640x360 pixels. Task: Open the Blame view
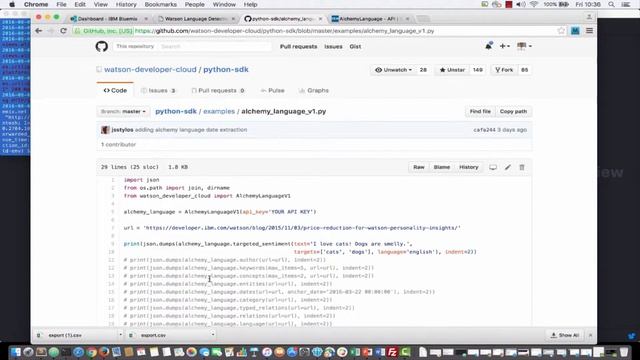(442, 167)
